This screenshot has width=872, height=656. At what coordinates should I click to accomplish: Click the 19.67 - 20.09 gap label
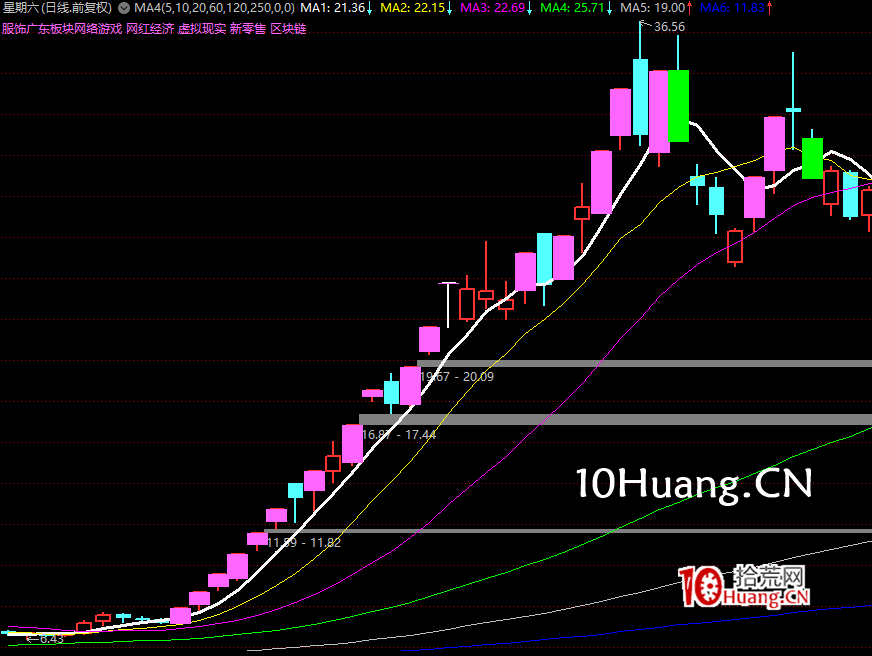(x=457, y=377)
